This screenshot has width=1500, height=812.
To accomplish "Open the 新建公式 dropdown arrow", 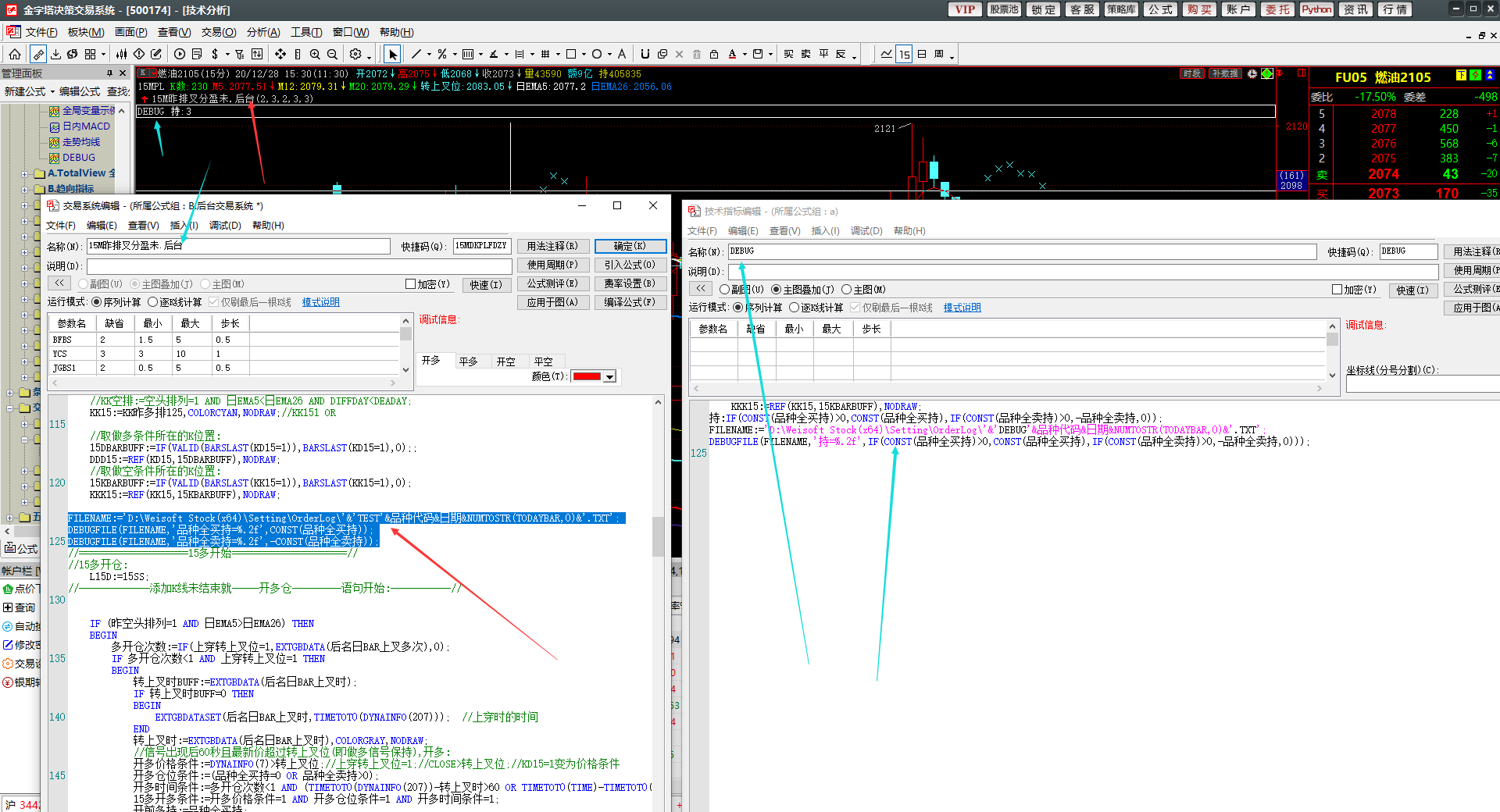I will click(x=52, y=92).
